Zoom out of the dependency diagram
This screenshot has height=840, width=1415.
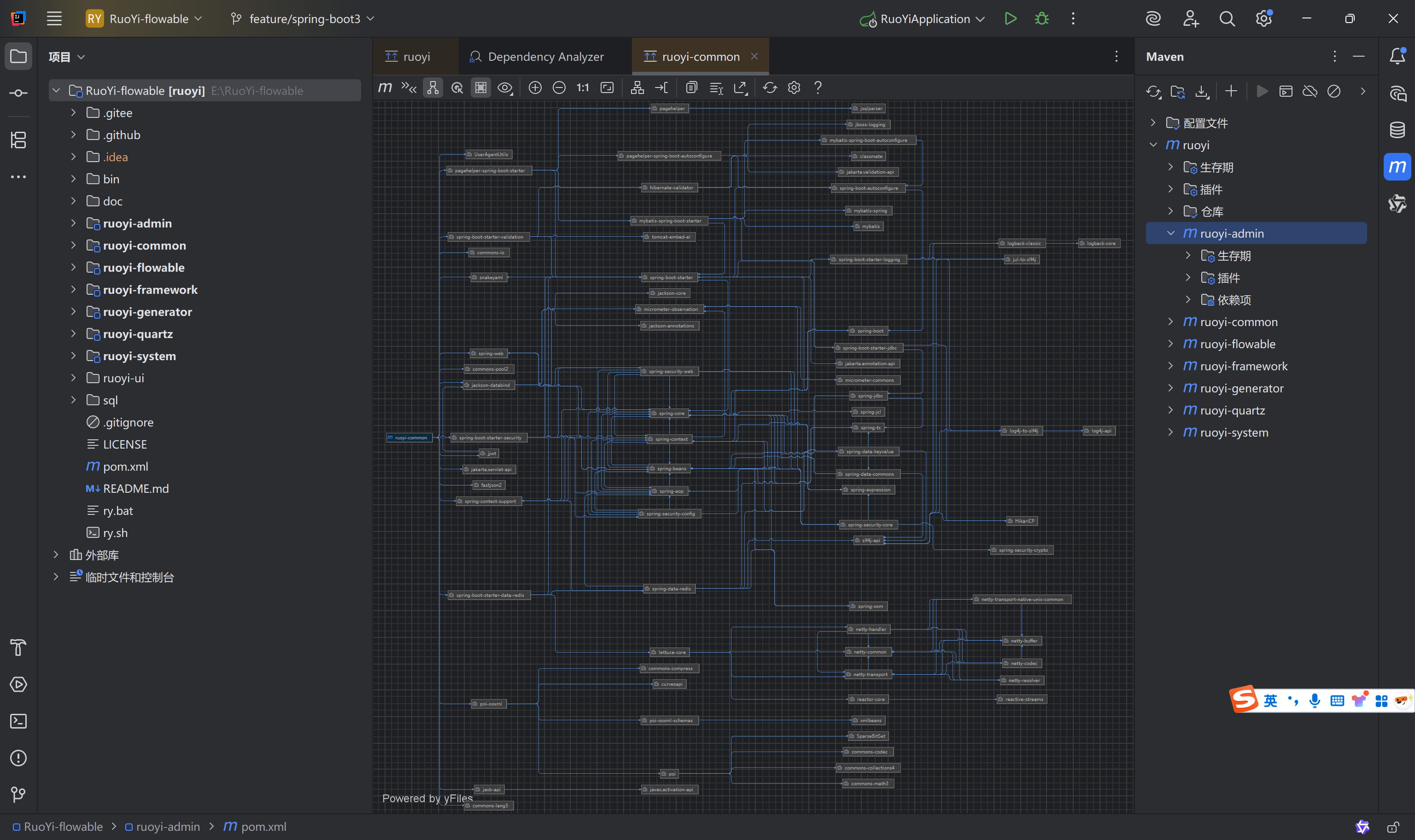(x=559, y=88)
